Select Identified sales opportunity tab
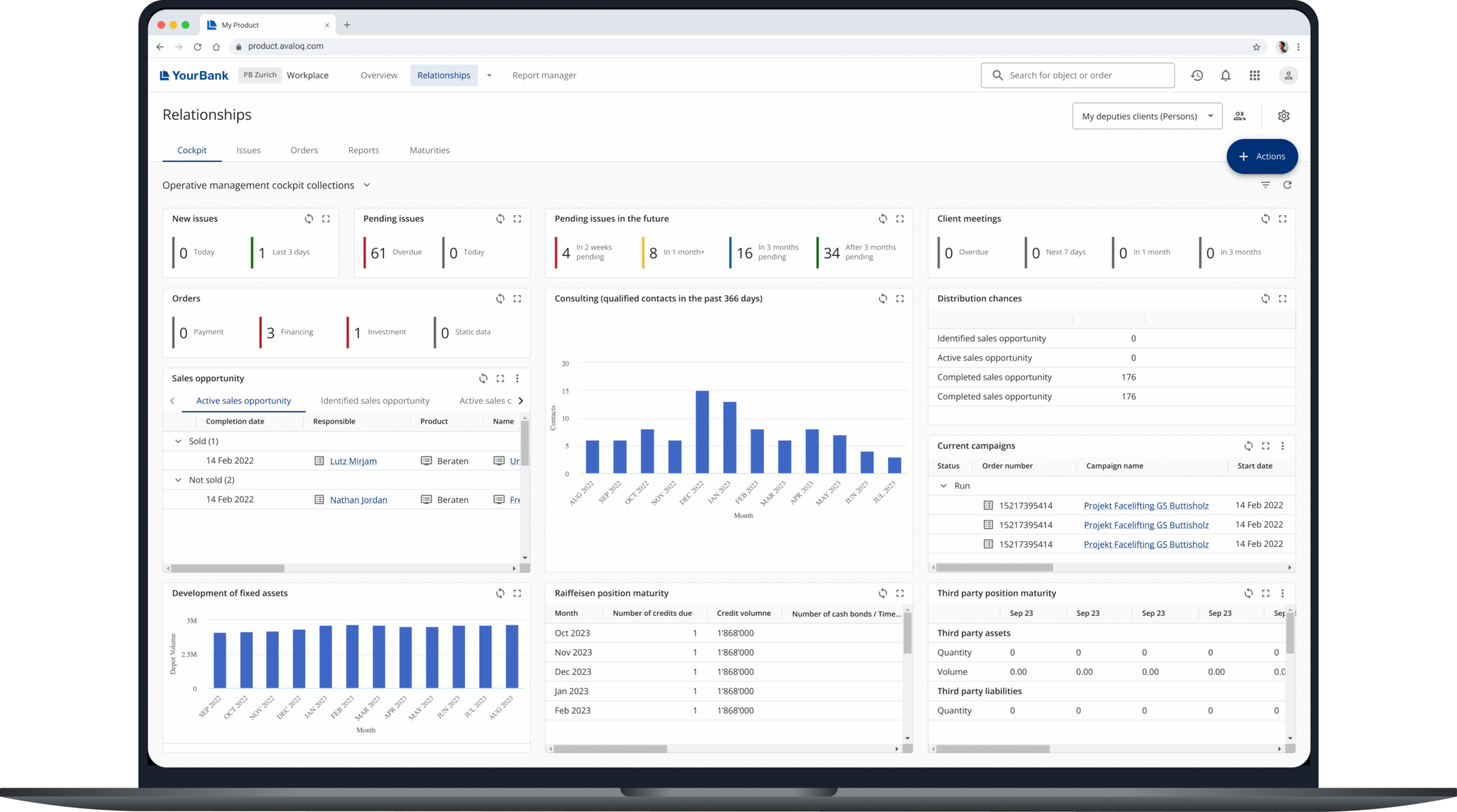This screenshot has width=1457, height=812. pyautogui.click(x=375, y=401)
